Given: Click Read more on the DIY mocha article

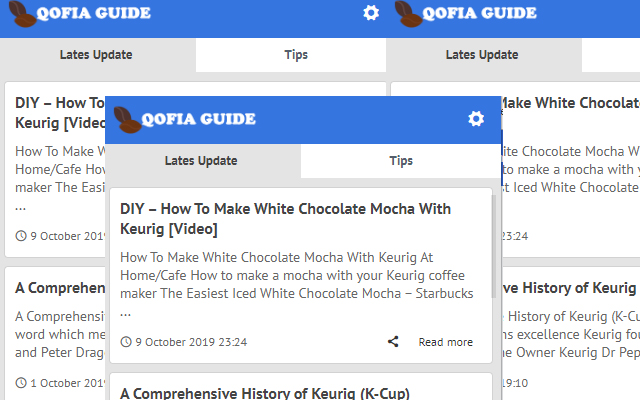Looking at the screenshot, I should point(446,342).
